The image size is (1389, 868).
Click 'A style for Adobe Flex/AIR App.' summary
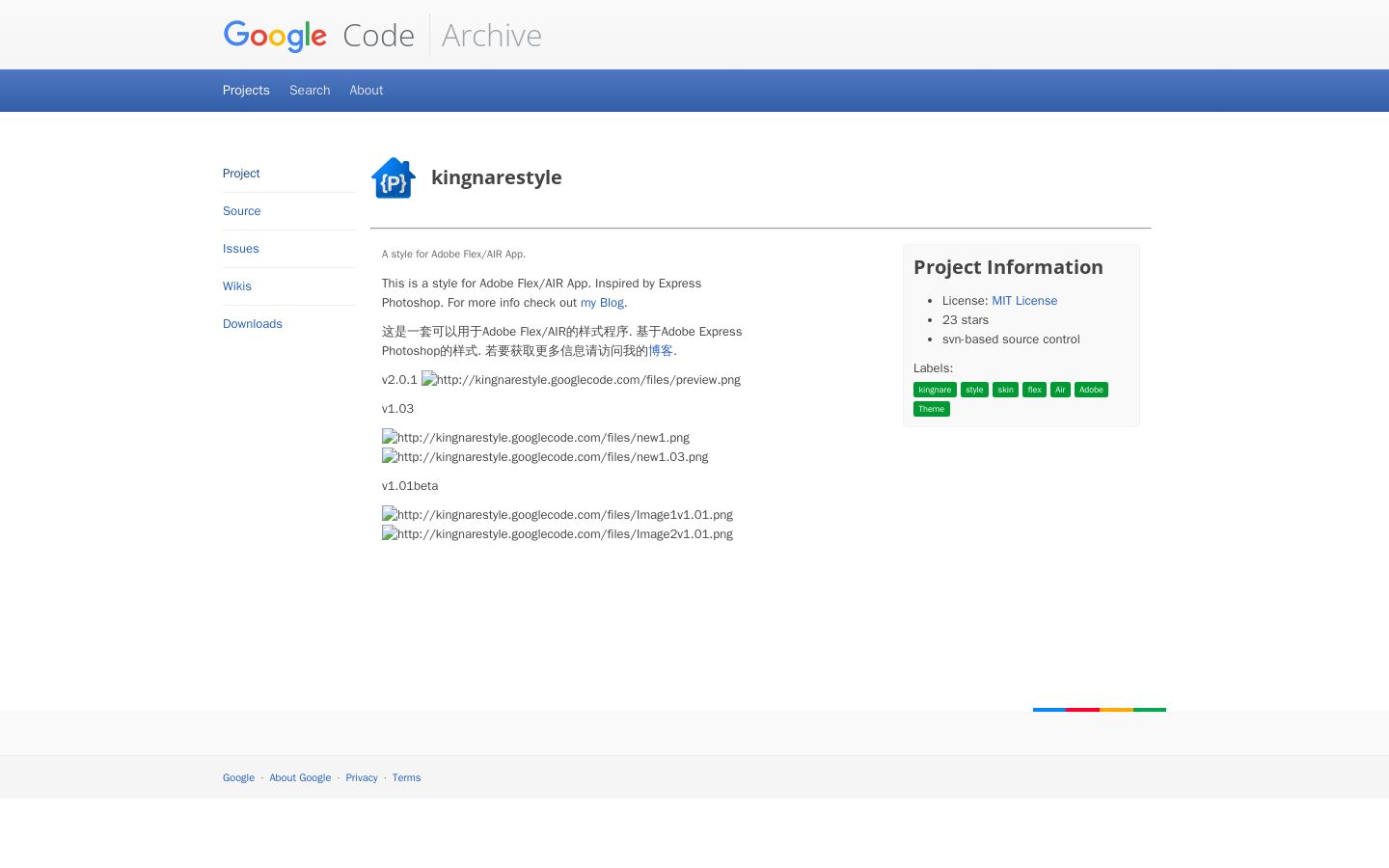453,255
